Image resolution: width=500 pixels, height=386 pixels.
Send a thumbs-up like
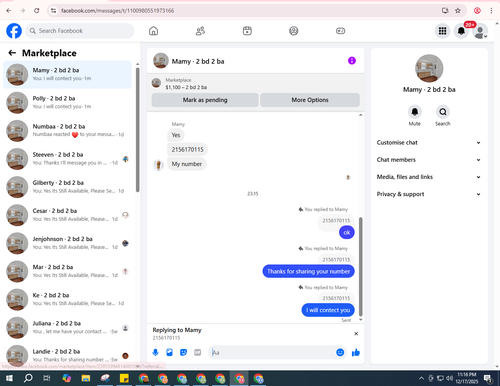pos(356,352)
